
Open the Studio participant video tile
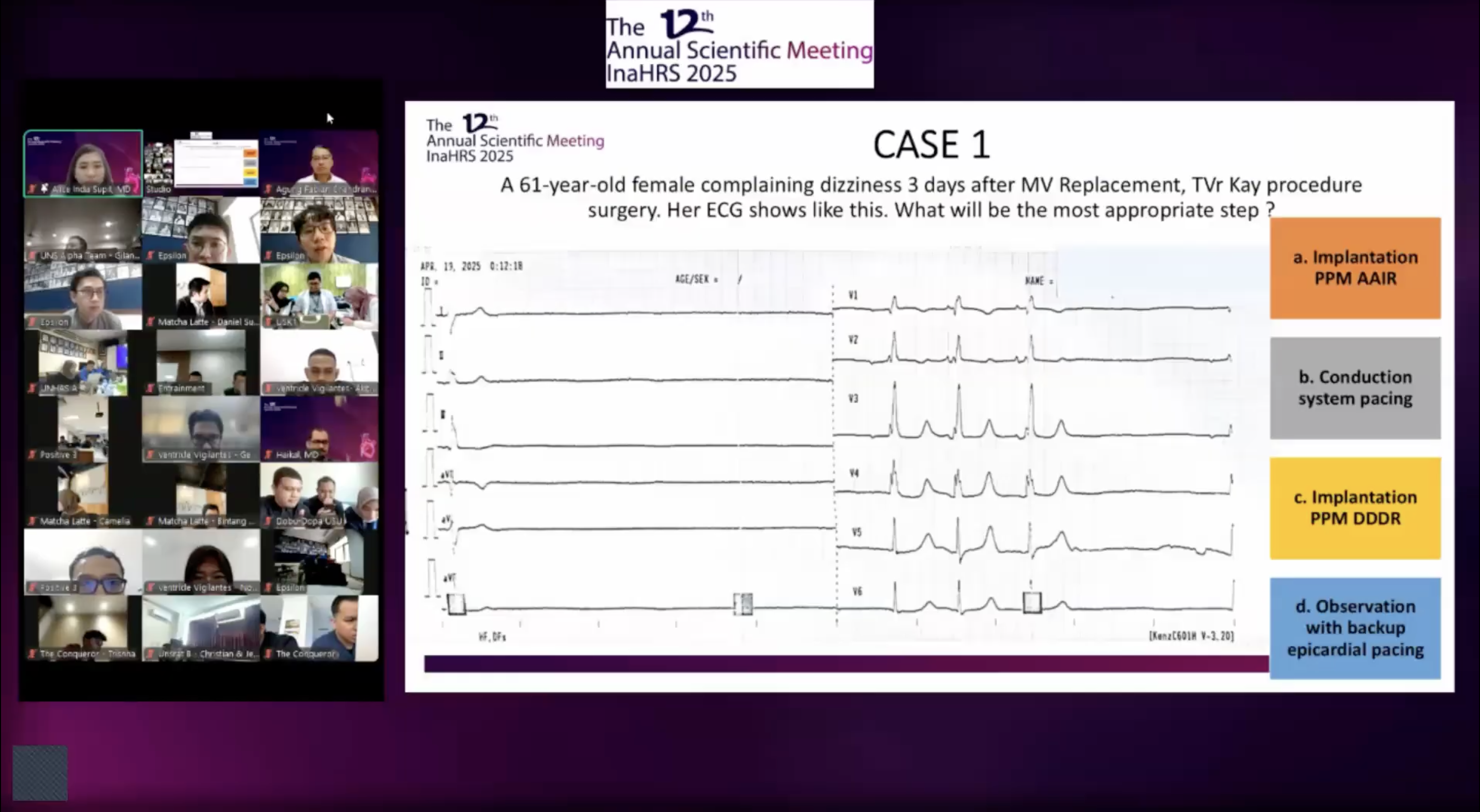(201, 163)
